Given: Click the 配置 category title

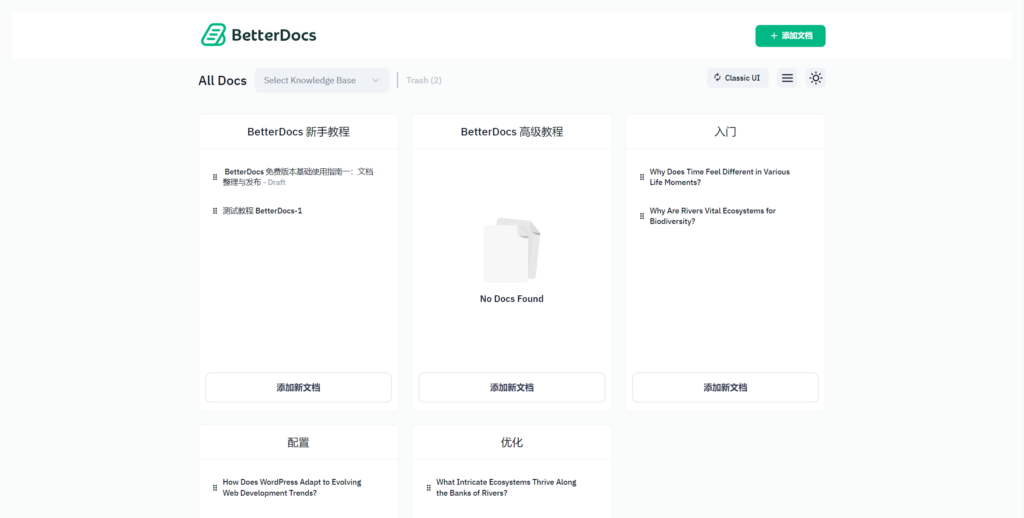Looking at the screenshot, I should tap(298, 443).
